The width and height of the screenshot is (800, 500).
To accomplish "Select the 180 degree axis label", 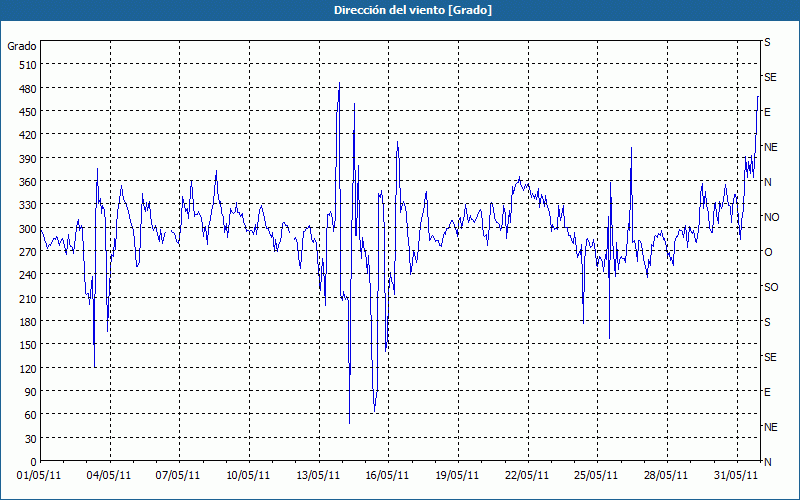I will pyautogui.click(x=28, y=322).
